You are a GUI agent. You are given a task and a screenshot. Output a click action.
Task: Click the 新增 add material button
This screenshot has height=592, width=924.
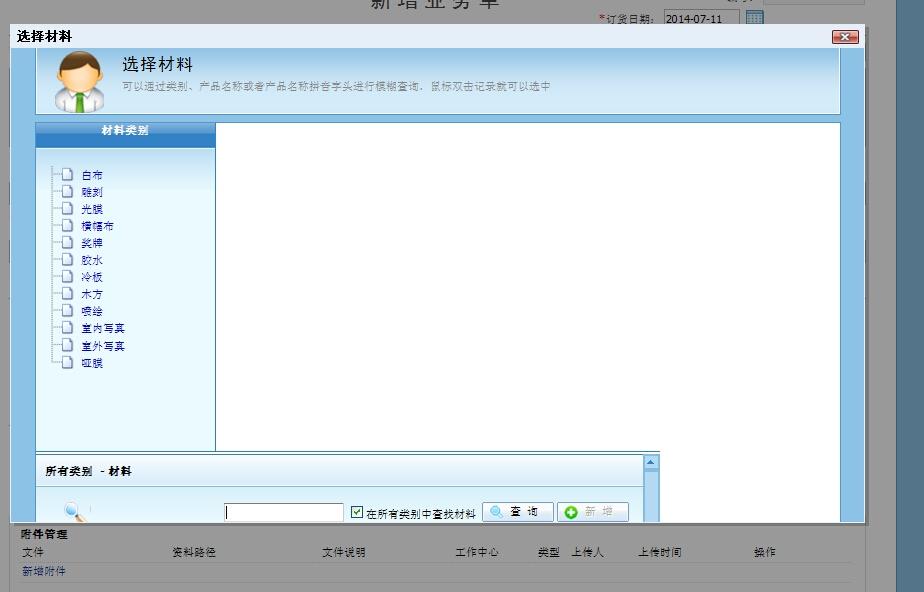click(592, 512)
